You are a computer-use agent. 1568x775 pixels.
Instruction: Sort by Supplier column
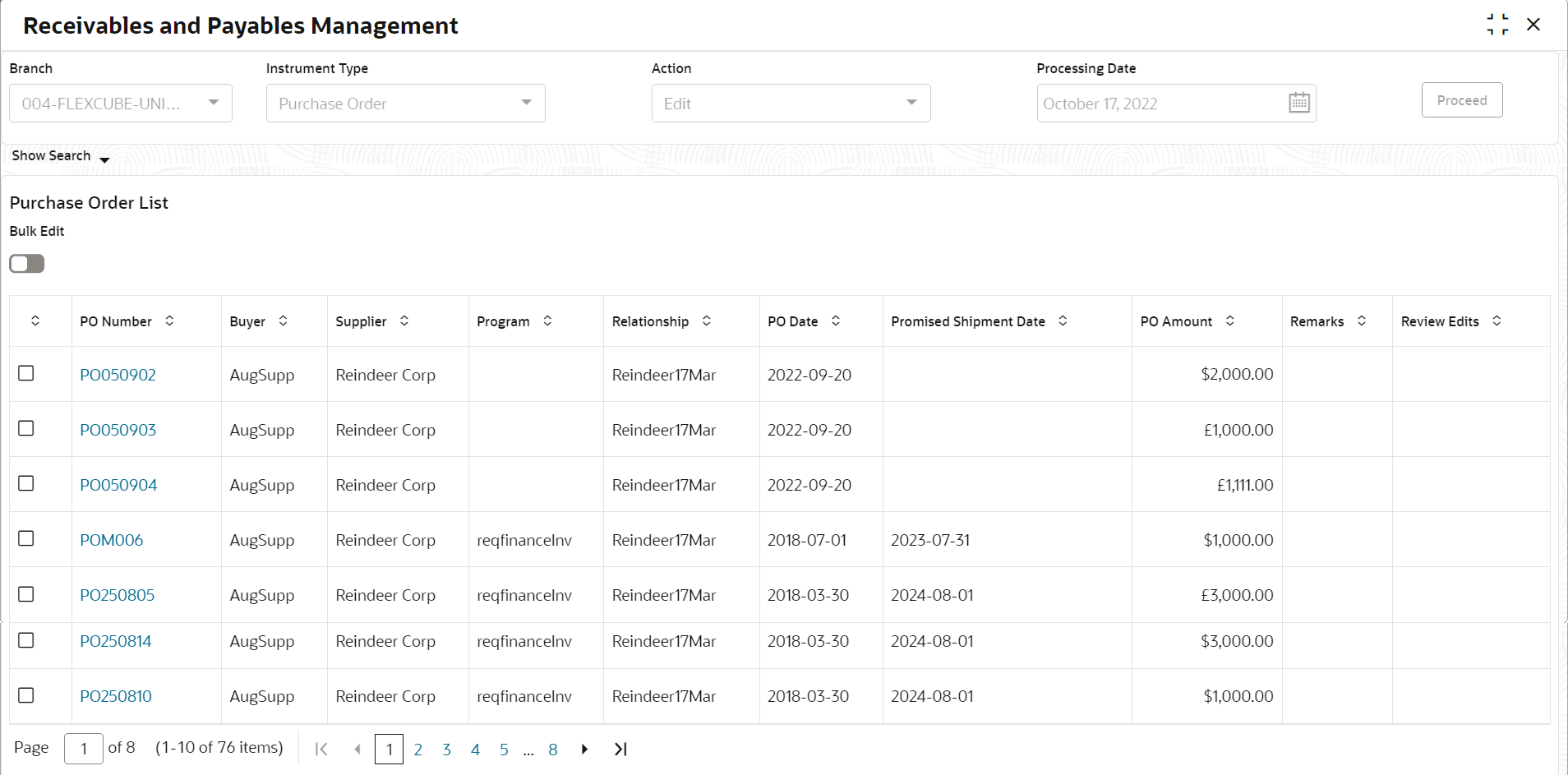click(x=404, y=321)
